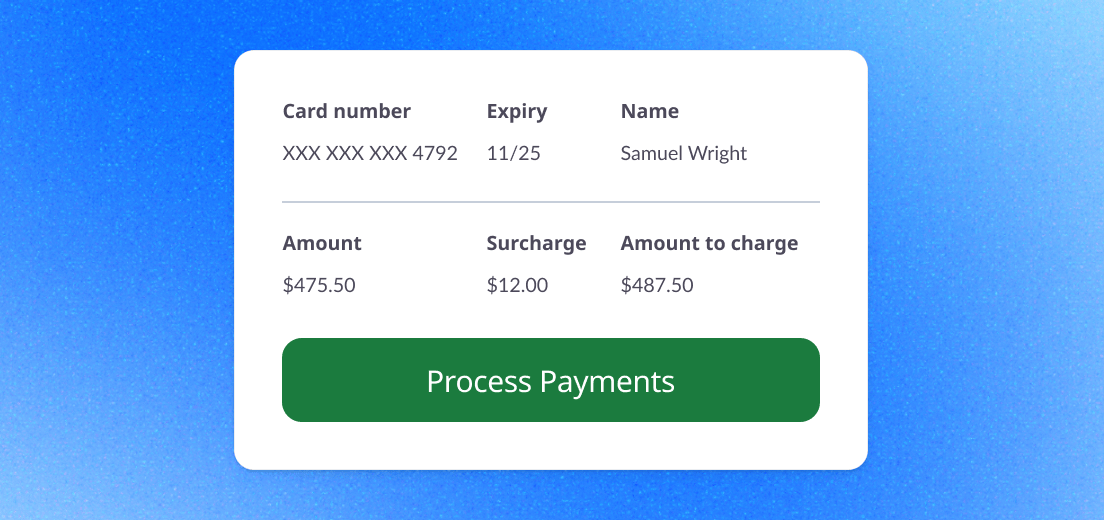Click the green Process Payments button
The height and width of the screenshot is (520, 1104).
pyautogui.click(x=551, y=380)
